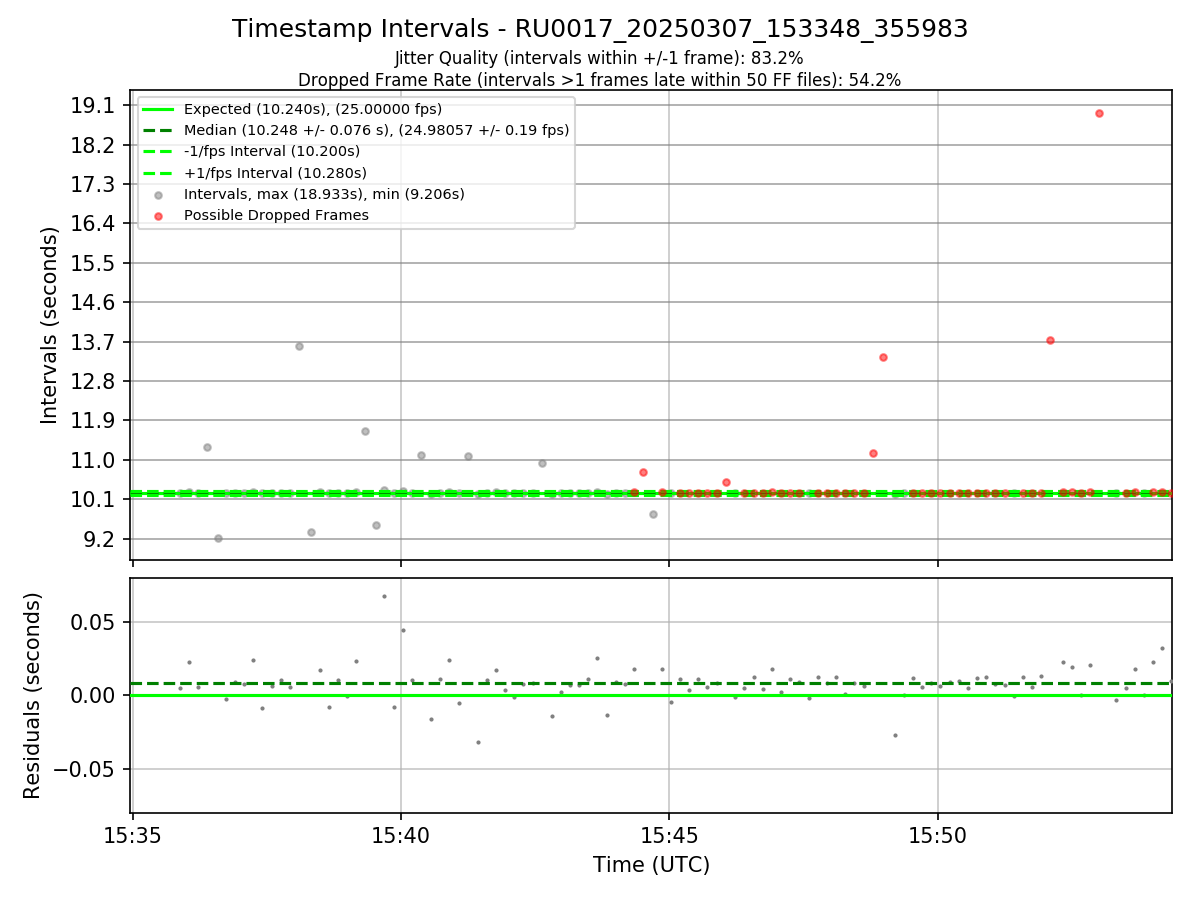Click the 15:50 x-axis tick label
This screenshot has width=1200, height=900.
pyautogui.click(x=938, y=834)
